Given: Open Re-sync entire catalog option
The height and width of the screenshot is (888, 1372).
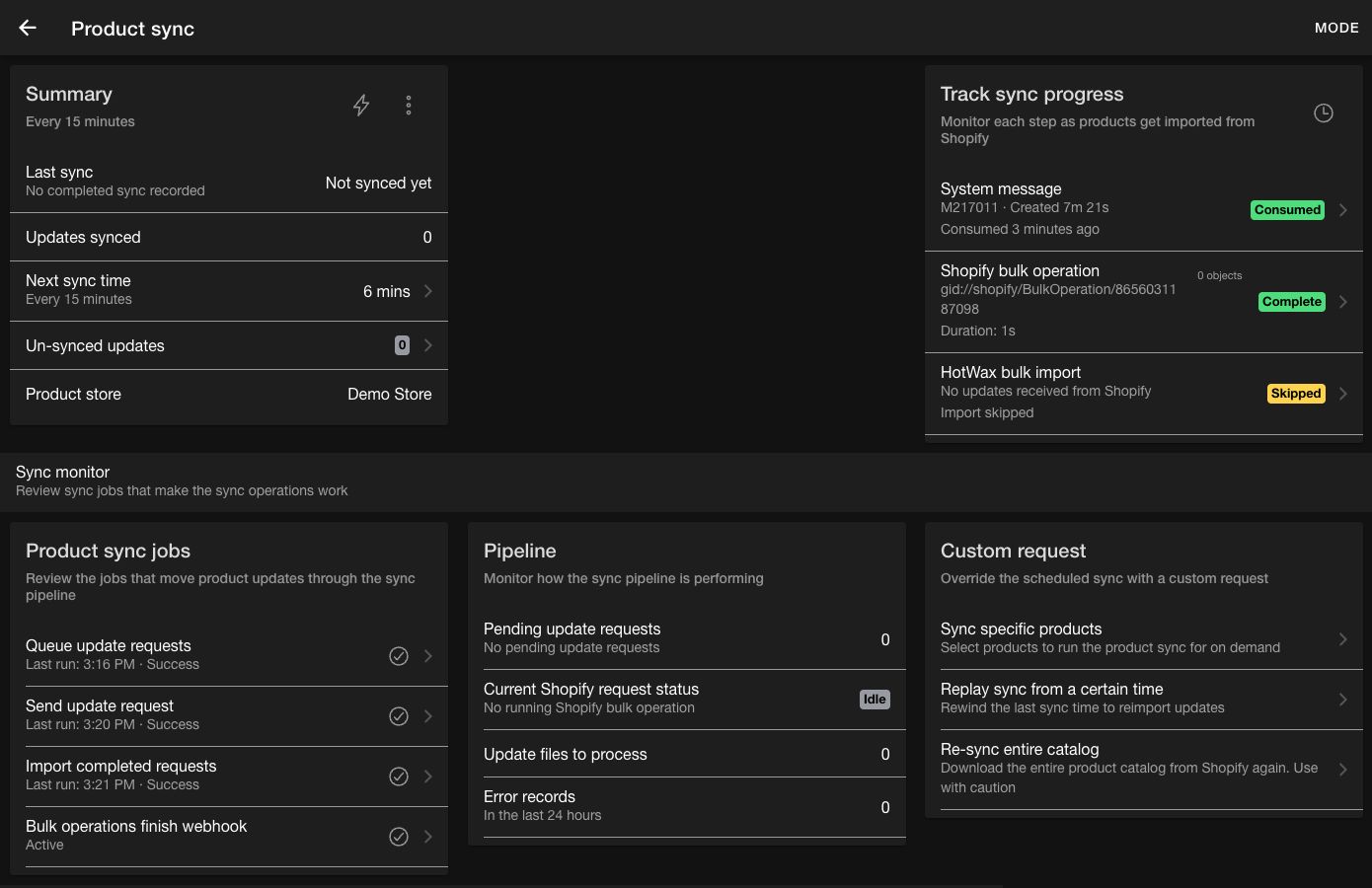Looking at the screenshot, I should (x=1144, y=769).
